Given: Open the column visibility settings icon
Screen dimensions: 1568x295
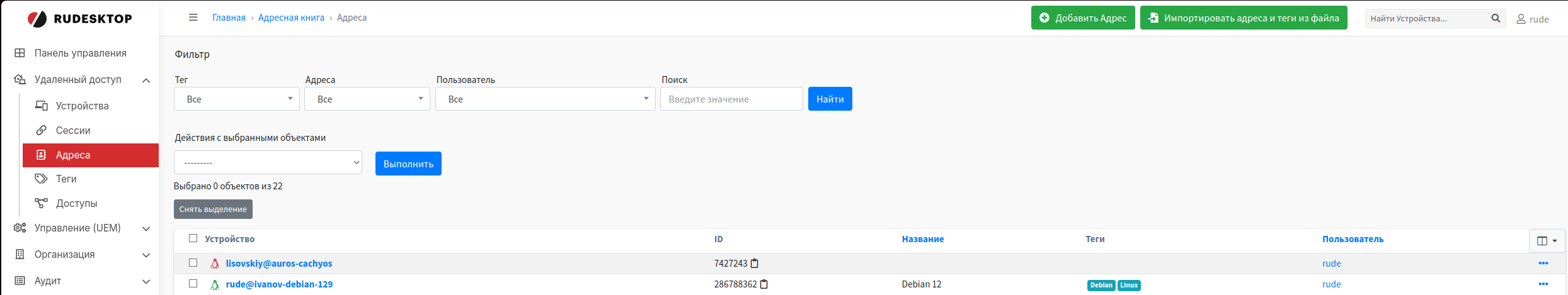Looking at the screenshot, I should pos(1547,241).
